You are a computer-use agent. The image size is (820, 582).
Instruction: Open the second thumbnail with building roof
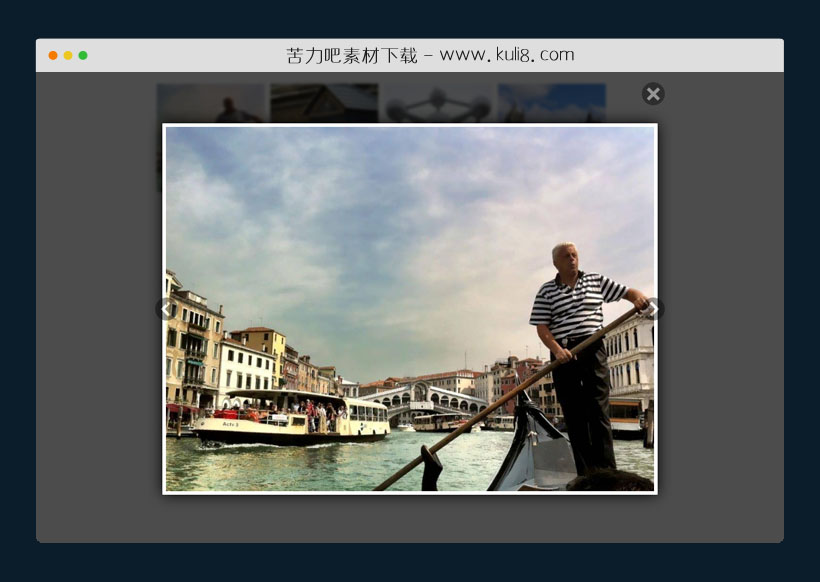tap(324, 103)
